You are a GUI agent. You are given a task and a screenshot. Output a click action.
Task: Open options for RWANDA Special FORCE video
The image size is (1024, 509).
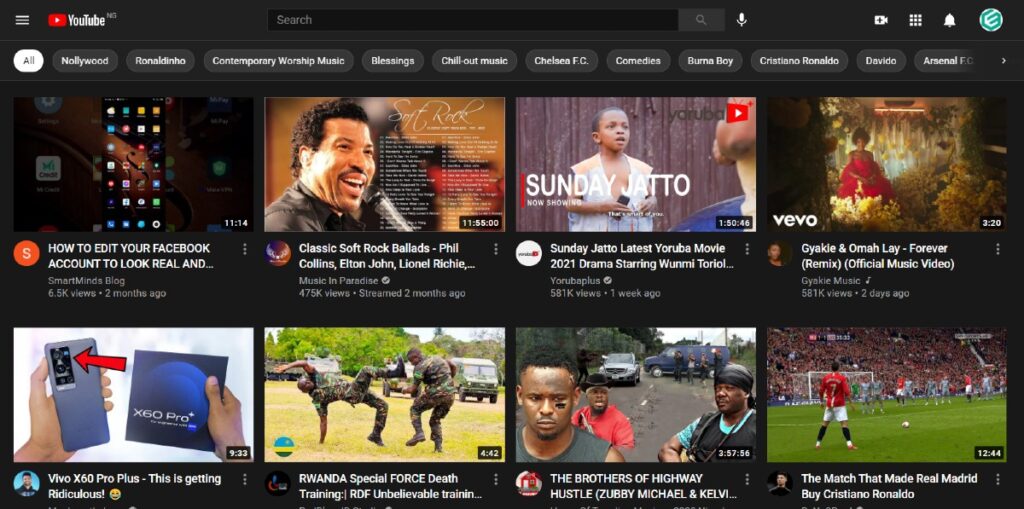click(x=496, y=480)
